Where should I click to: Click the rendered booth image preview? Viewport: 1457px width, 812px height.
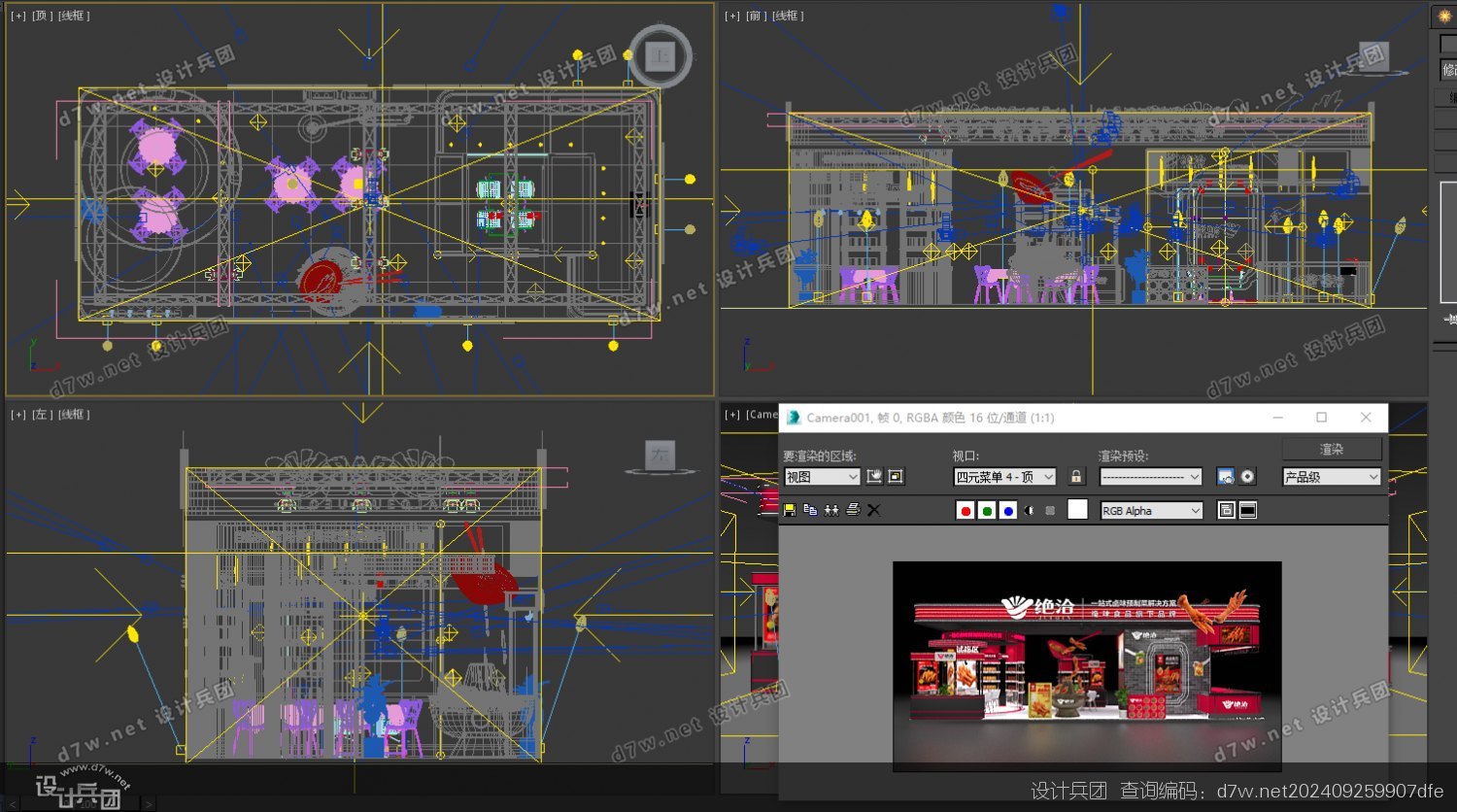tap(1087, 666)
